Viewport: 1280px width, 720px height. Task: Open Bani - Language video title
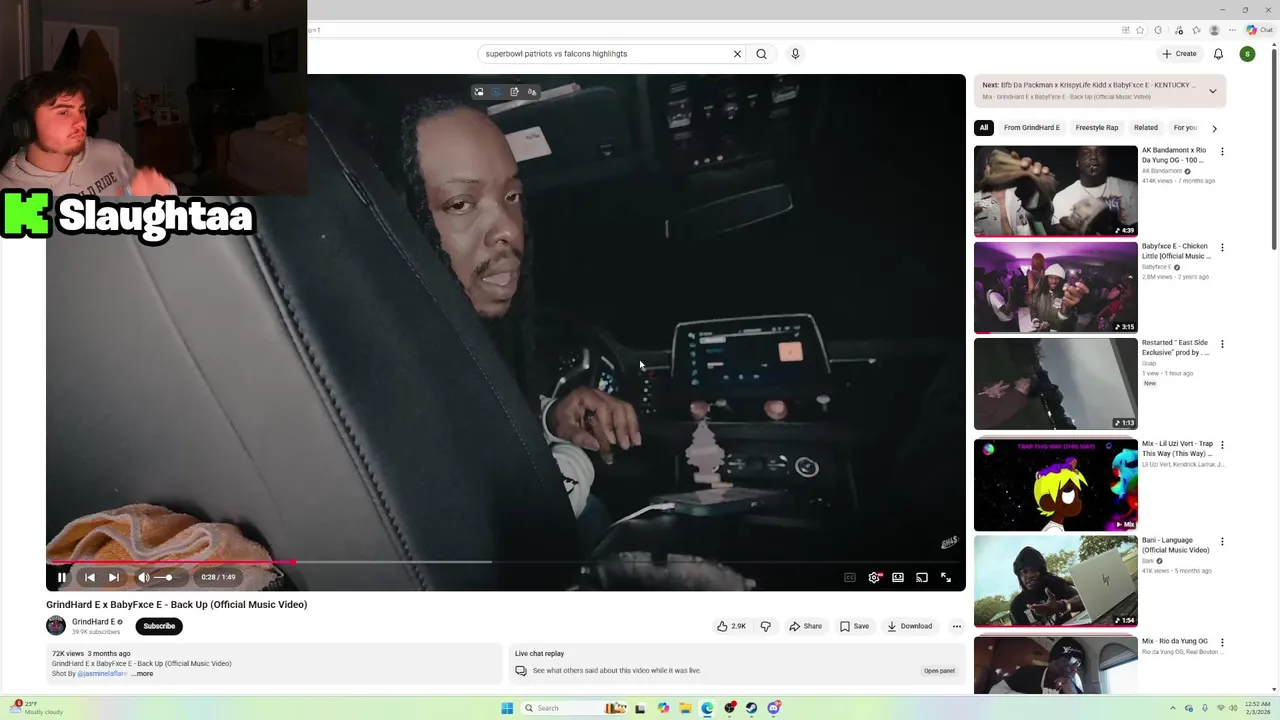tap(1176, 545)
